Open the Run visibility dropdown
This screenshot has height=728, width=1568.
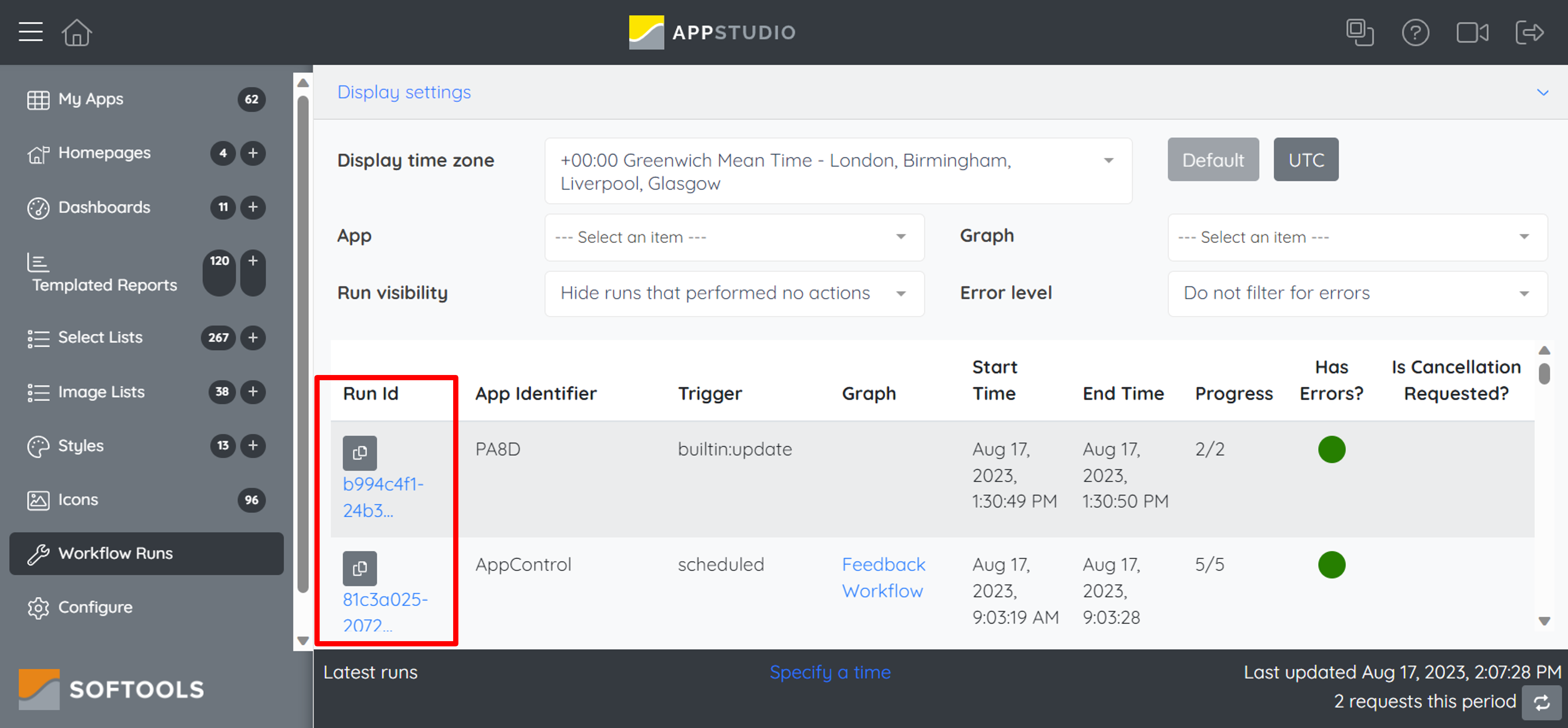tap(734, 293)
